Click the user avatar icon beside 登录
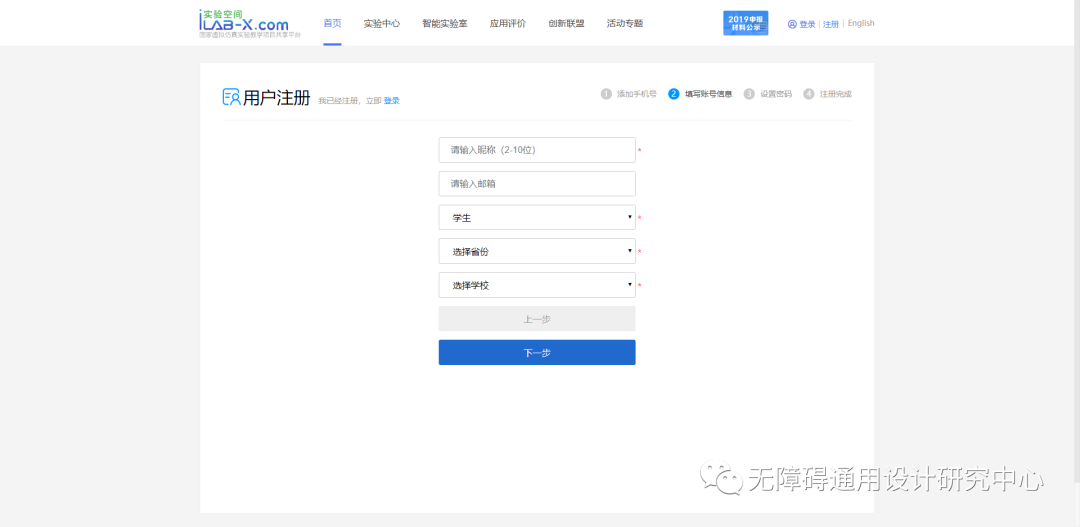Viewport: 1080px width, 527px height. 792,24
